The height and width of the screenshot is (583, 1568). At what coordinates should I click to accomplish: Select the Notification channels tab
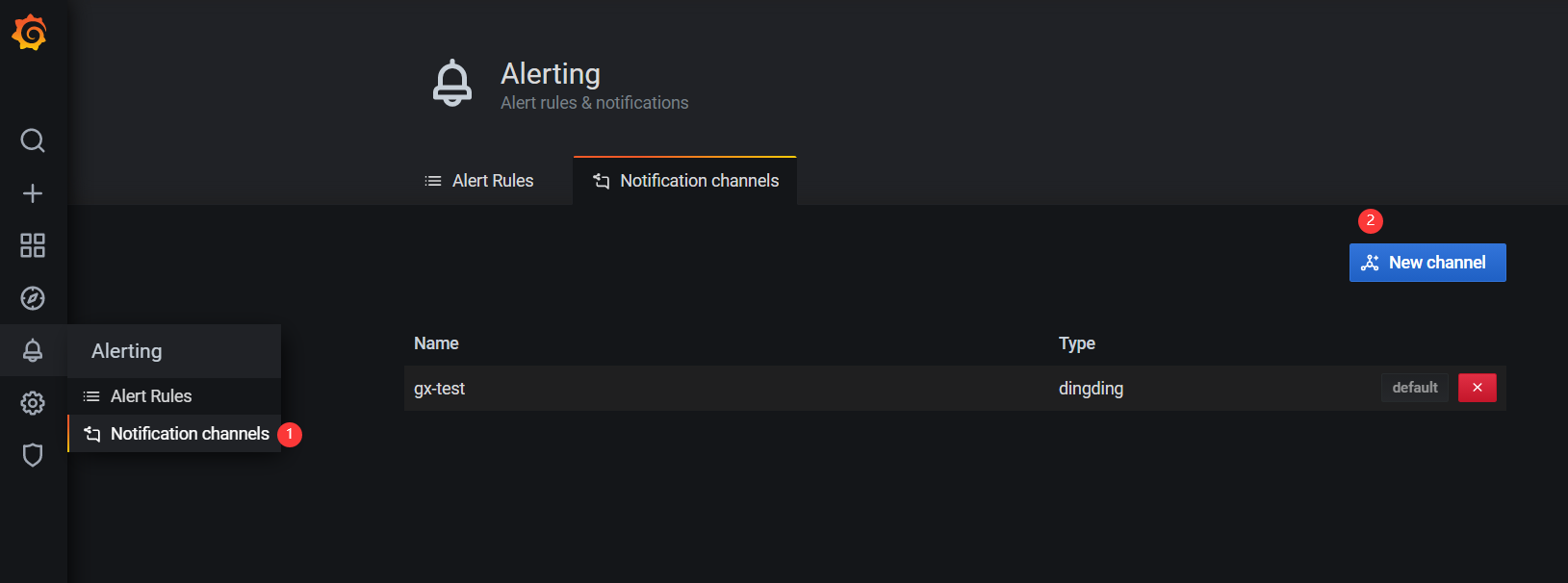[685, 181]
